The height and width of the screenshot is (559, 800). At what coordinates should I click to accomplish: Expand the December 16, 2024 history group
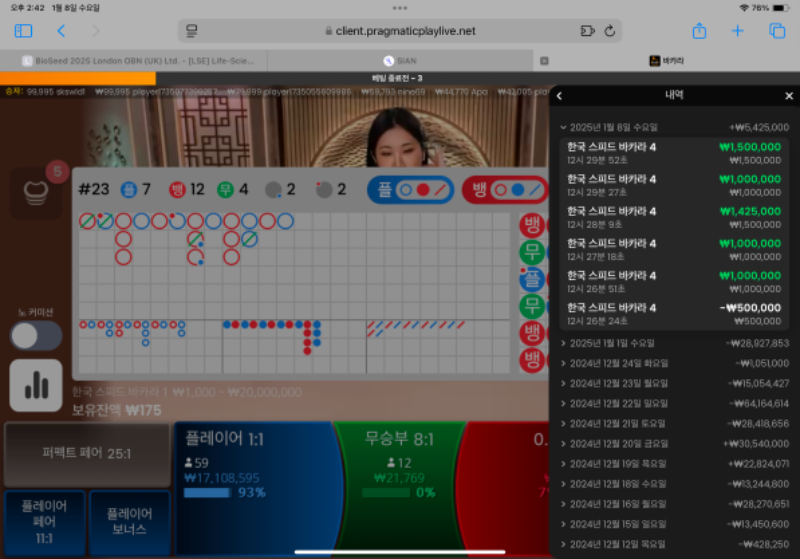tap(674, 504)
